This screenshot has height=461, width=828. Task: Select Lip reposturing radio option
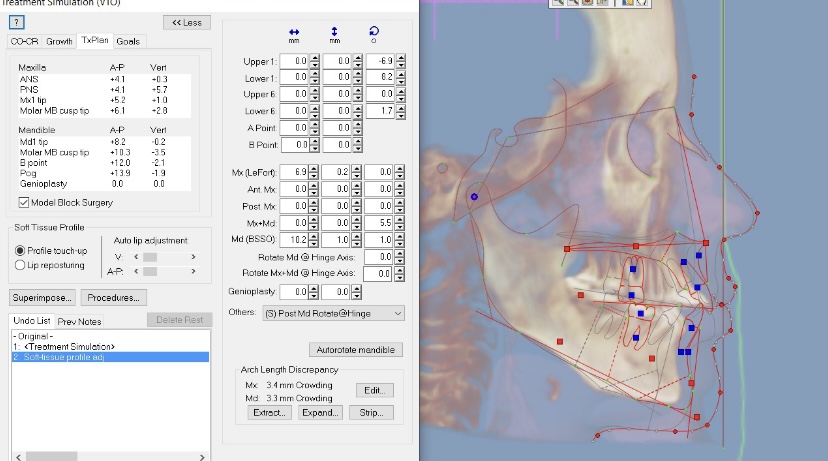(20, 265)
